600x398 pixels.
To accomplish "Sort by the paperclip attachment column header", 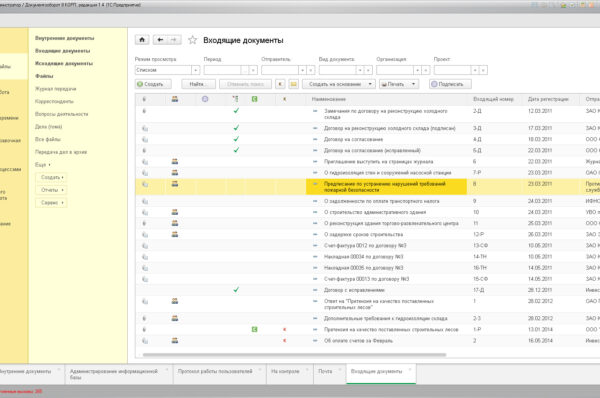I will pyautogui.click(x=144, y=99).
